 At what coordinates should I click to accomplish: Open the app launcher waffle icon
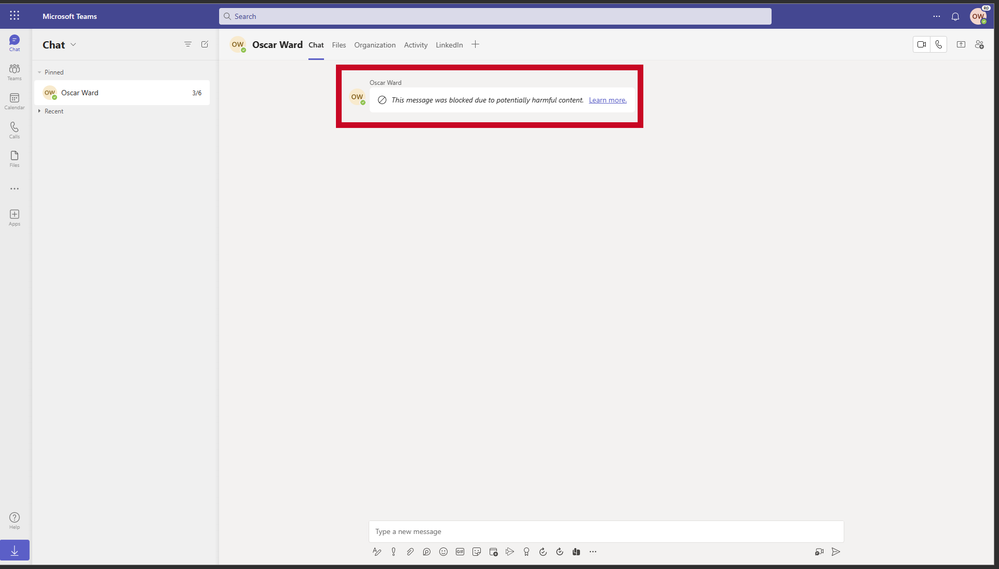pyautogui.click(x=14, y=16)
